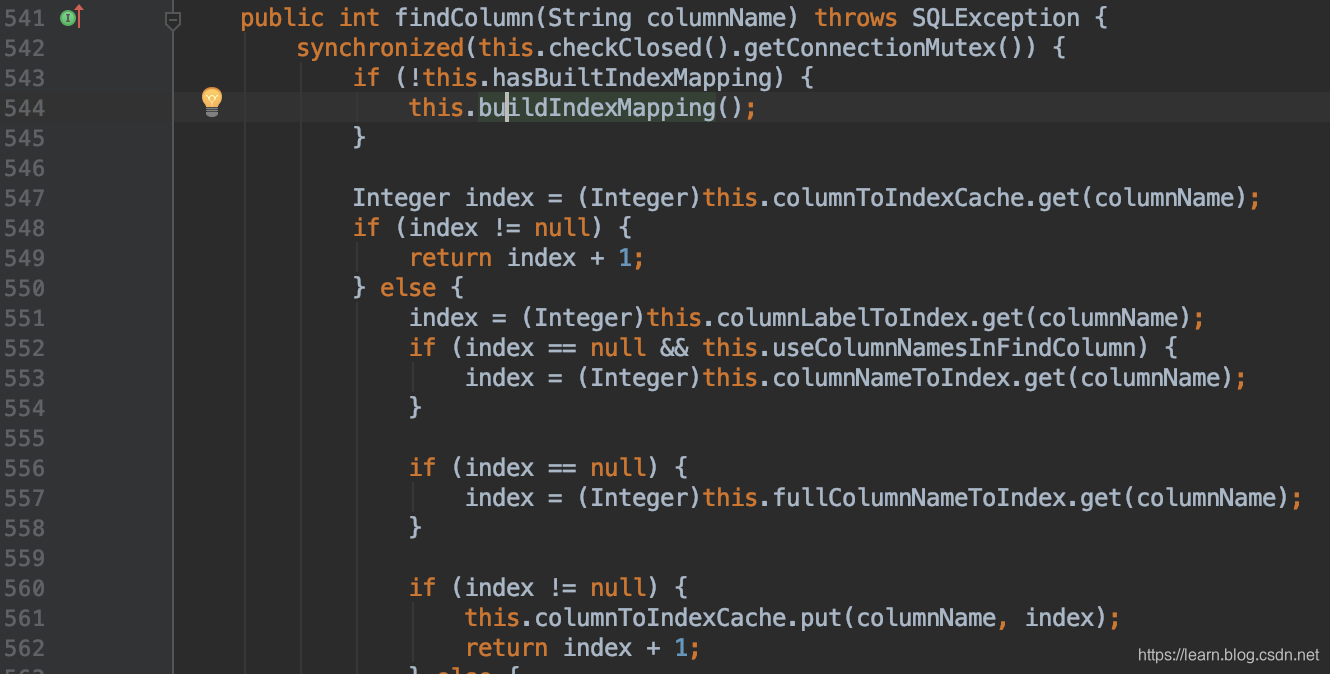
Task: Click the SQLException type in the method signature
Action: pyautogui.click(x=996, y=18)
